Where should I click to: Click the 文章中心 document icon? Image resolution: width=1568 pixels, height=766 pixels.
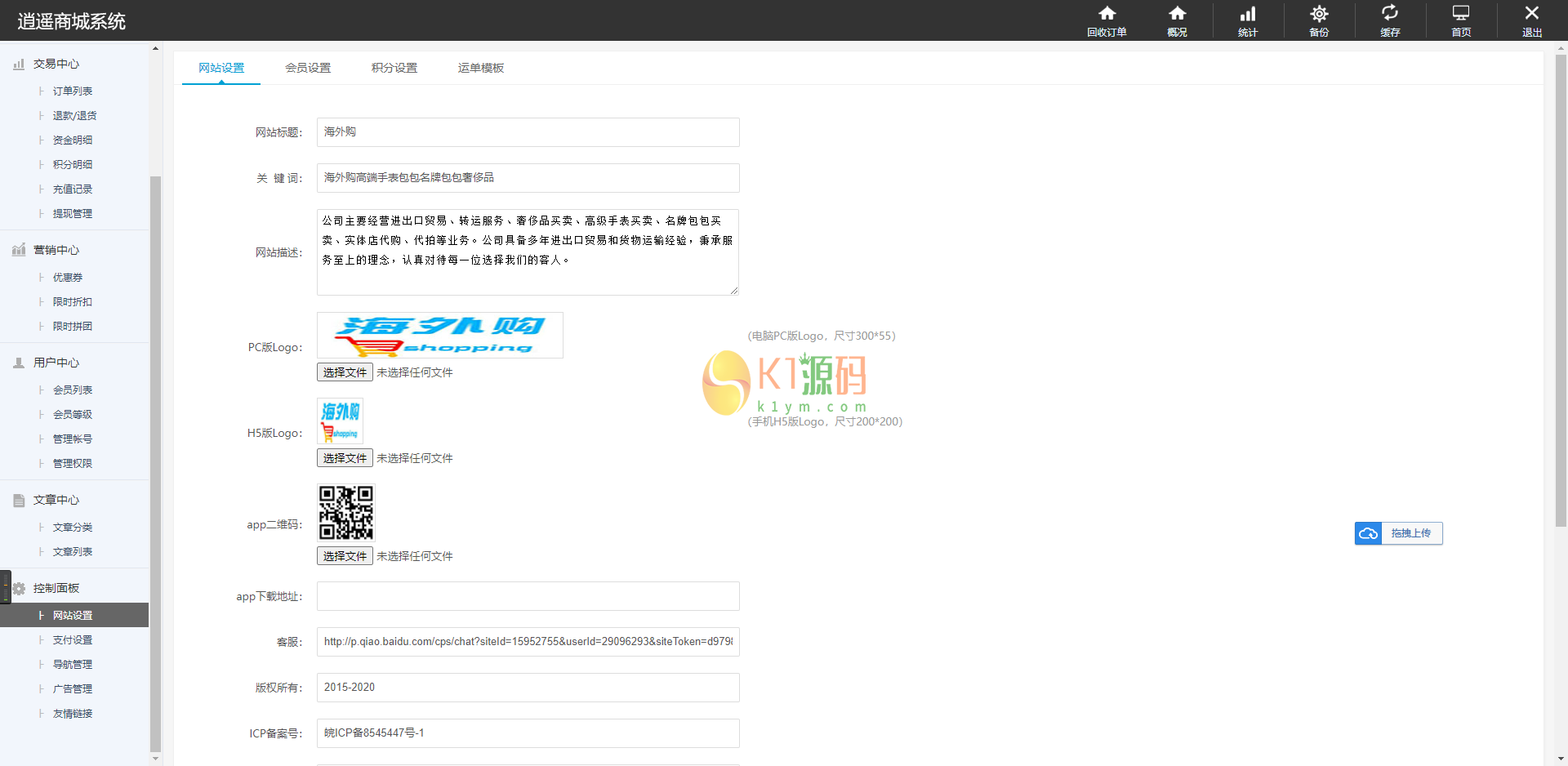(19, 500)
